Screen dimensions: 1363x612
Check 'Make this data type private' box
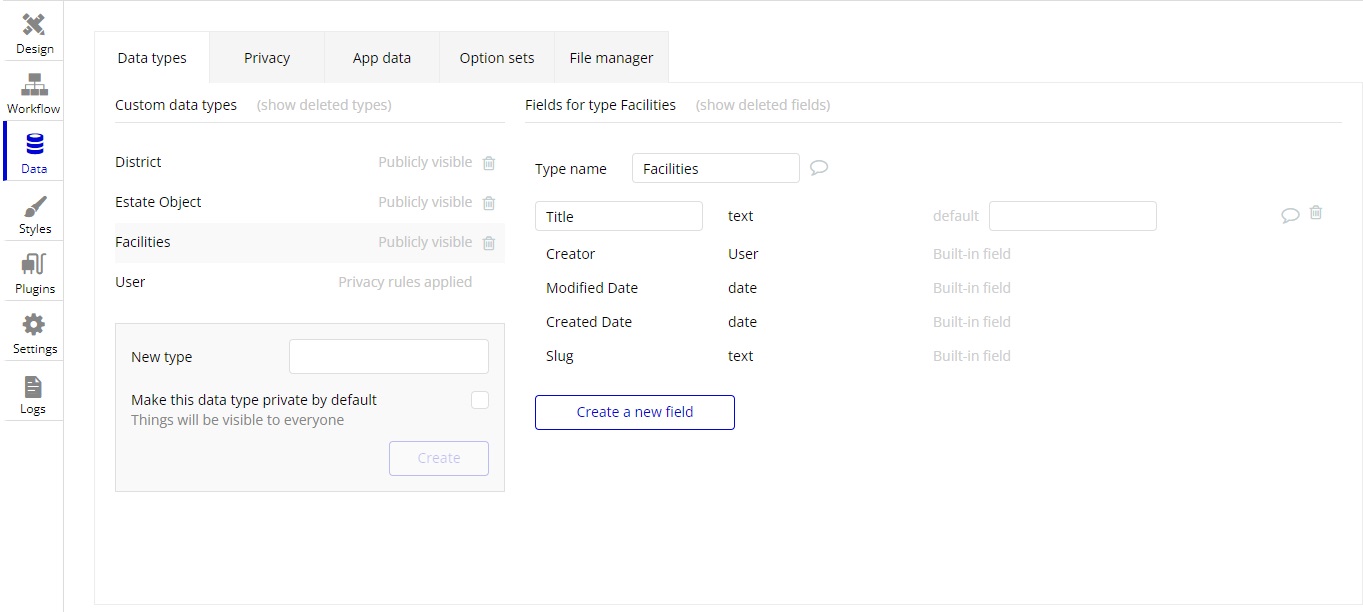480,400
